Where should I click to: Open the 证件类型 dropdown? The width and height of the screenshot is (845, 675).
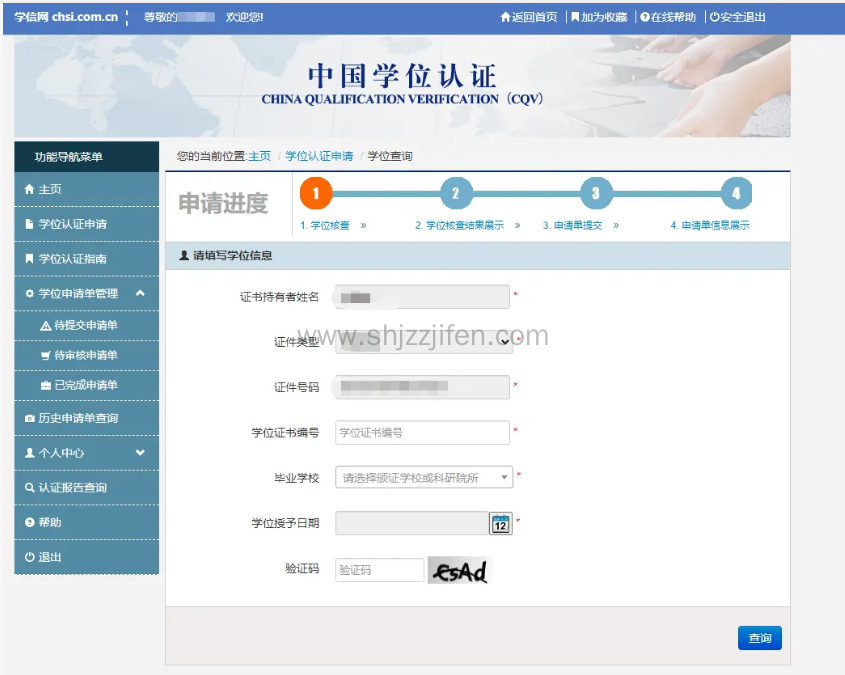point(423,341)
